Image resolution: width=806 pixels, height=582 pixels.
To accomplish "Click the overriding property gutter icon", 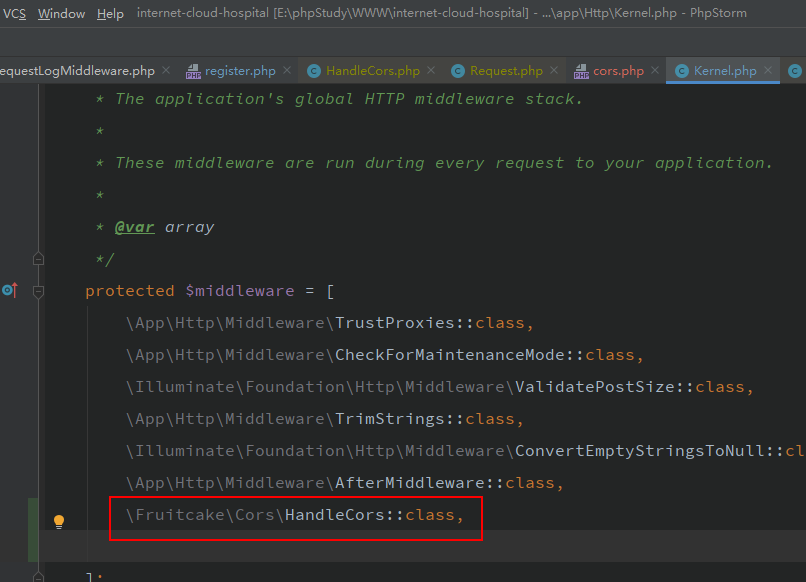I will (x=9, y=291).
